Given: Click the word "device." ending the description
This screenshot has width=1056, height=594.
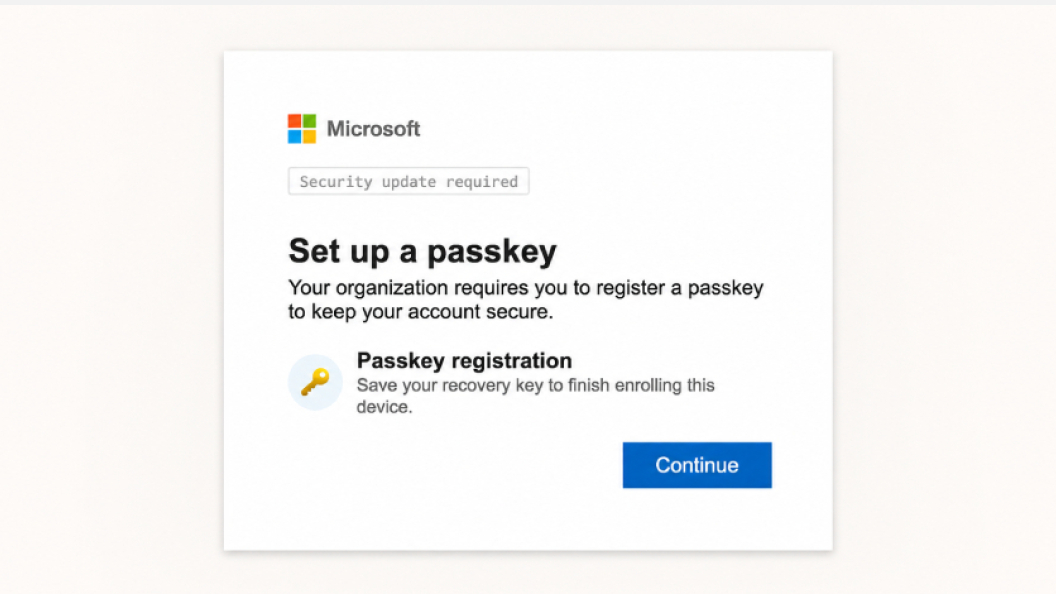Looking at the screenshot, I should [385, 407].
